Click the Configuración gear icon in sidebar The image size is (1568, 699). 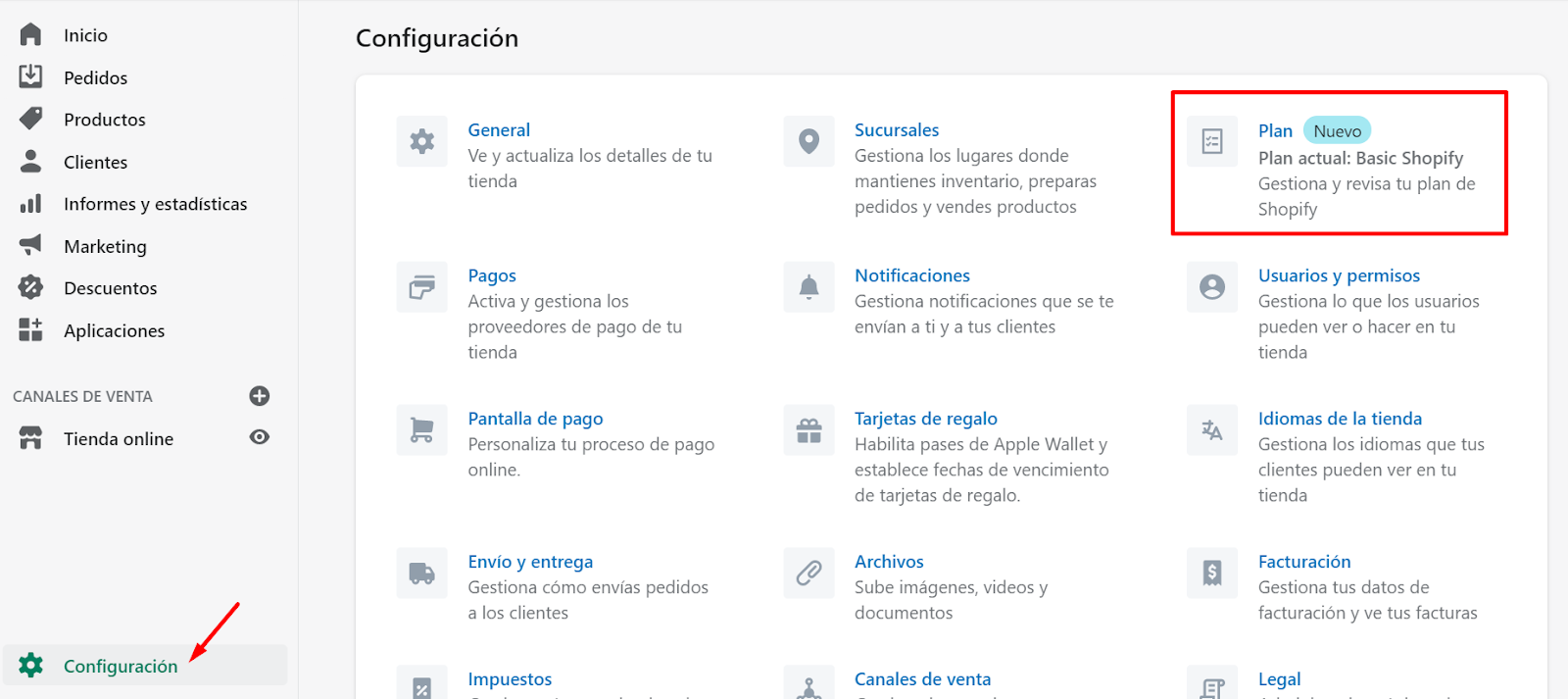(30, 666)
